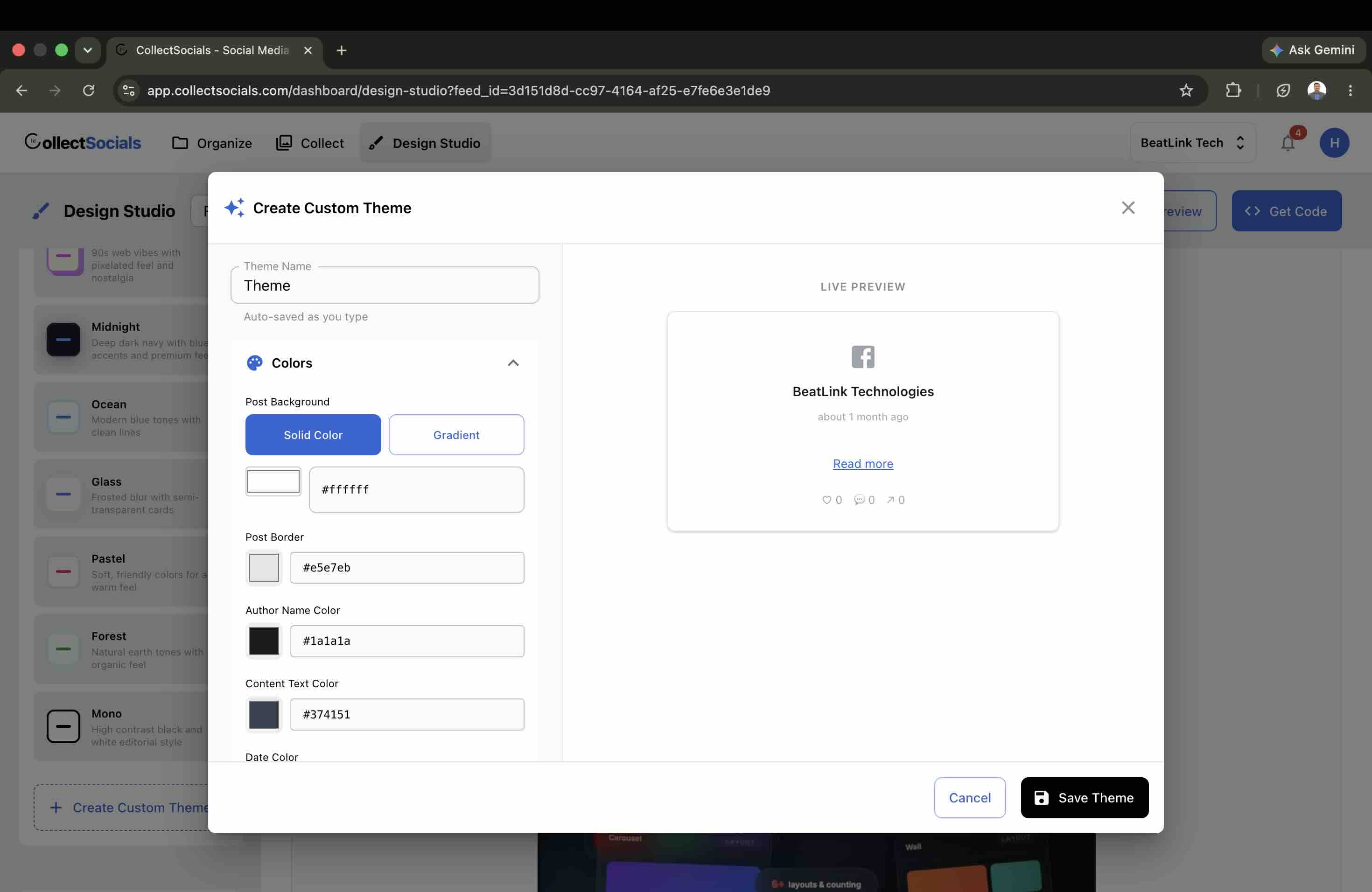Click the Organize folder icon
1372x892 pixels.
click(x=180, y=143)
